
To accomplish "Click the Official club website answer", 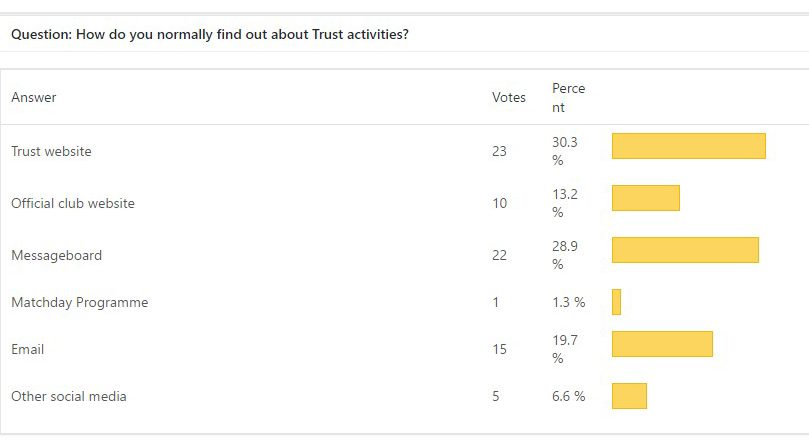I will 72,203.
